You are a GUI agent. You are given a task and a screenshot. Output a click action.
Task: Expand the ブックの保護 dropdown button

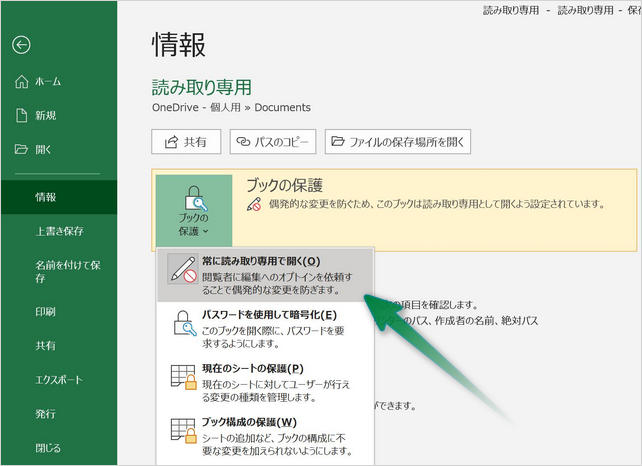194,211
